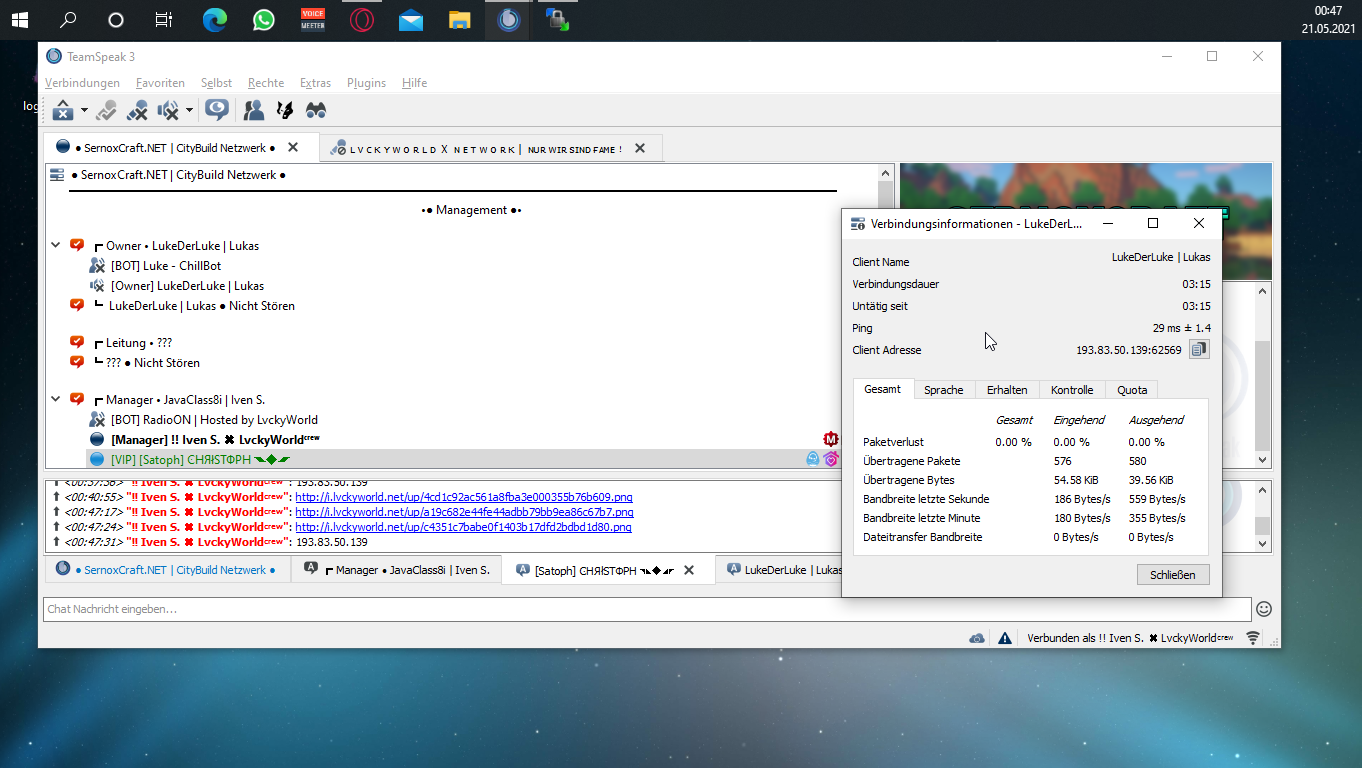Click the connection signal icon in status bar
Viewport: 1362px width, 768px height.
click(x=1253, y=638)
